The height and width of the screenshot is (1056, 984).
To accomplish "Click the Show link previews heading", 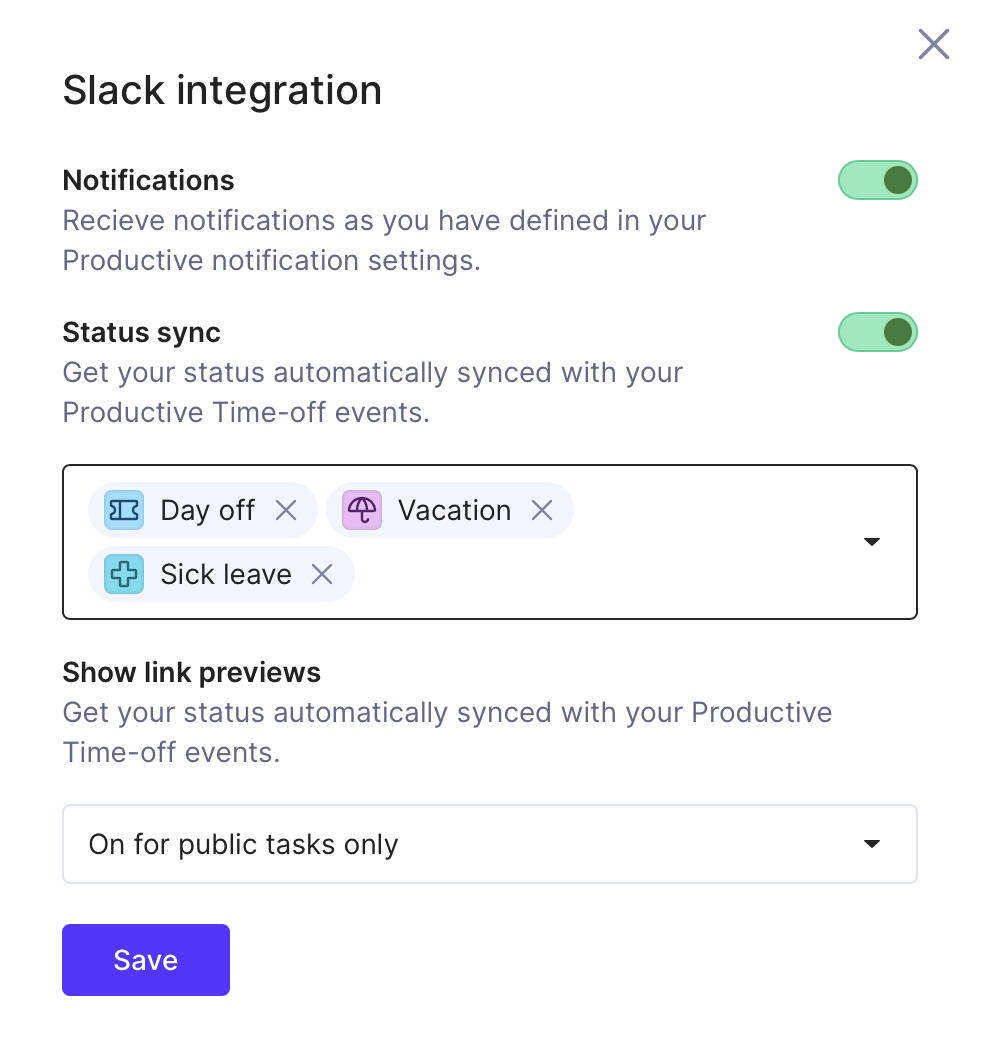I will (191, 673).
